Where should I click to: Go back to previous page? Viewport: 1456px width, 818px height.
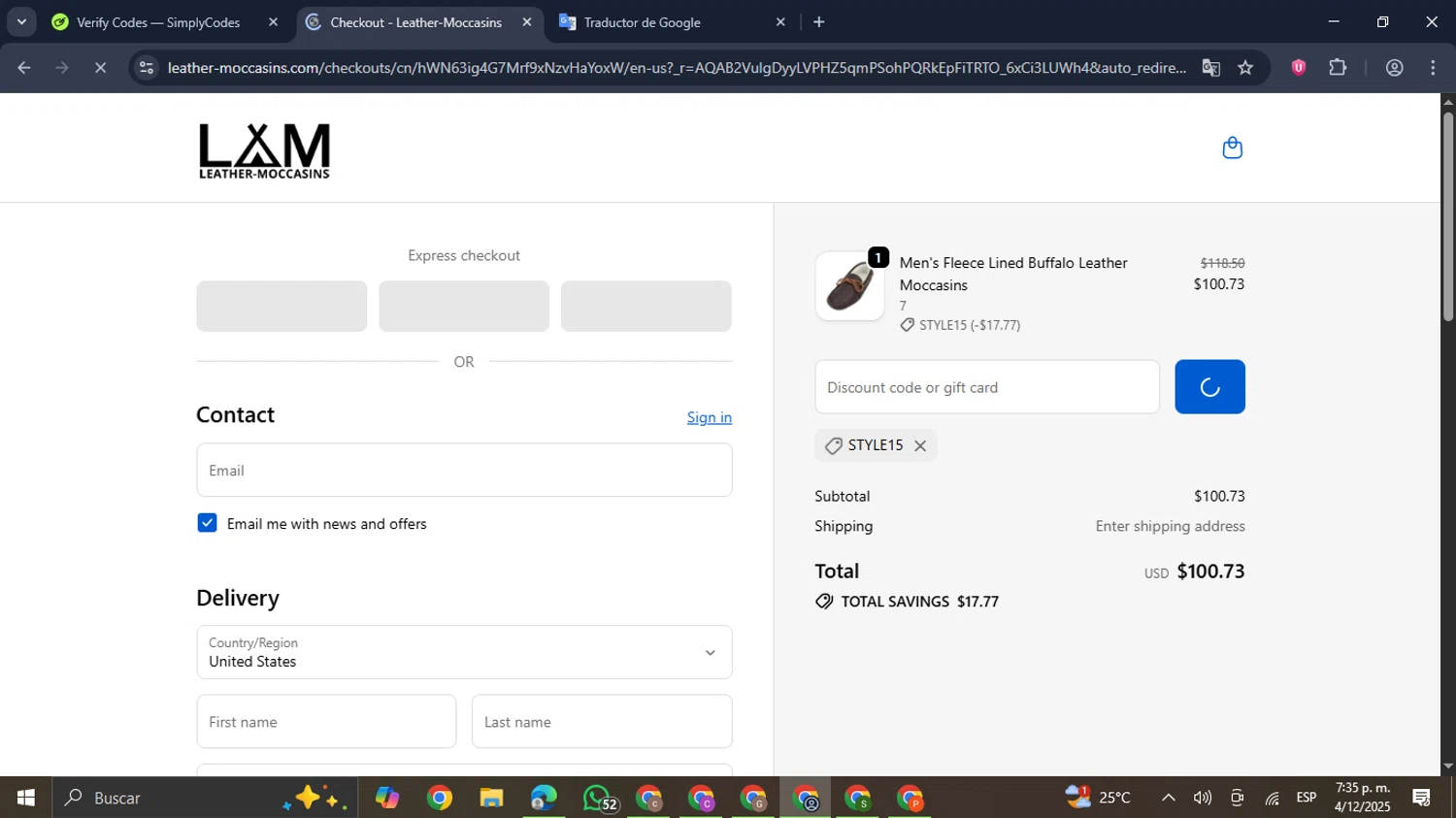(24, 68)
